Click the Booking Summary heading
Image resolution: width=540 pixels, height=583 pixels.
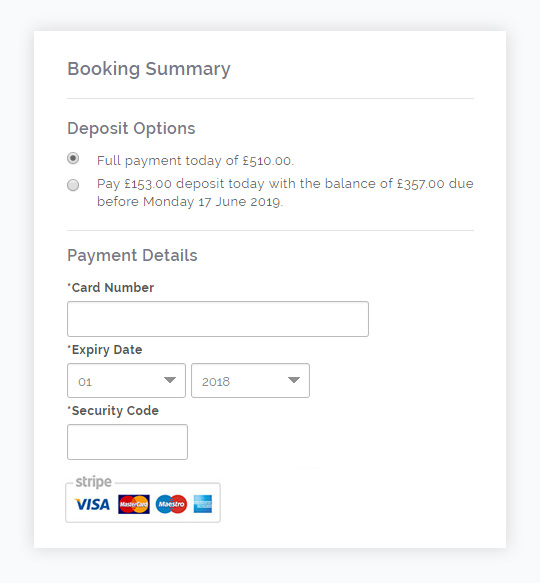[x=149, y=69]
